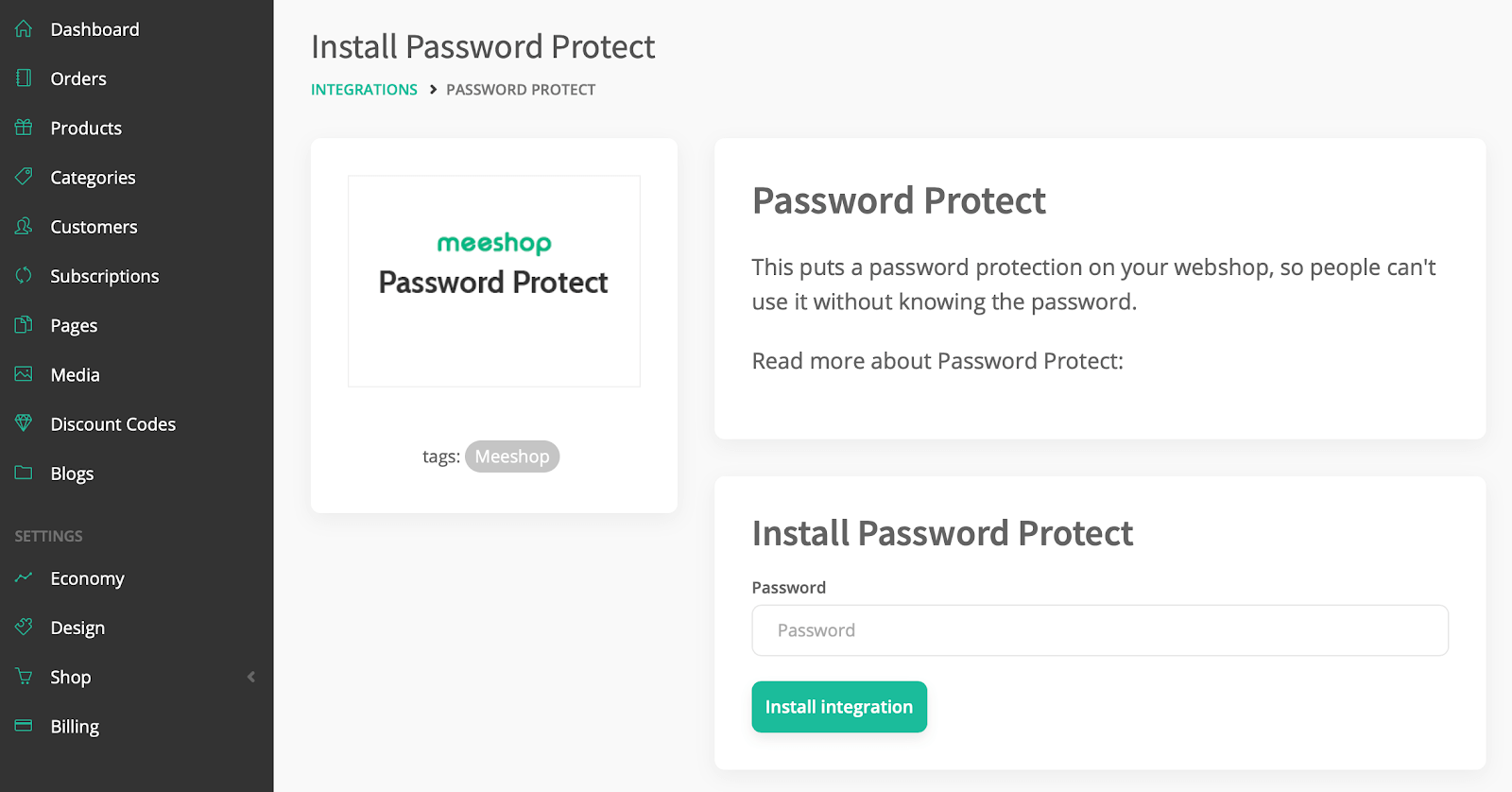The height and width of the screenshot is (792, 1512).
Task: Focus the Password input field
Action: 1100,630
